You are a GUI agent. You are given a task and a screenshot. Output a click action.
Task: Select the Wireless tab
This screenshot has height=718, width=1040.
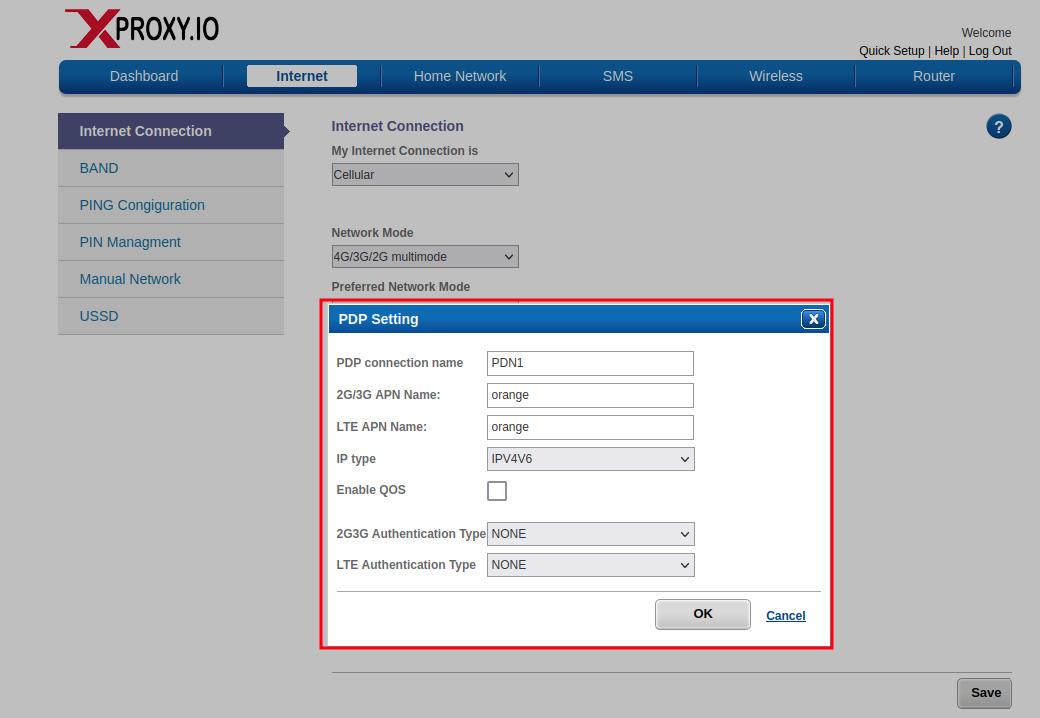coord(776,76)
